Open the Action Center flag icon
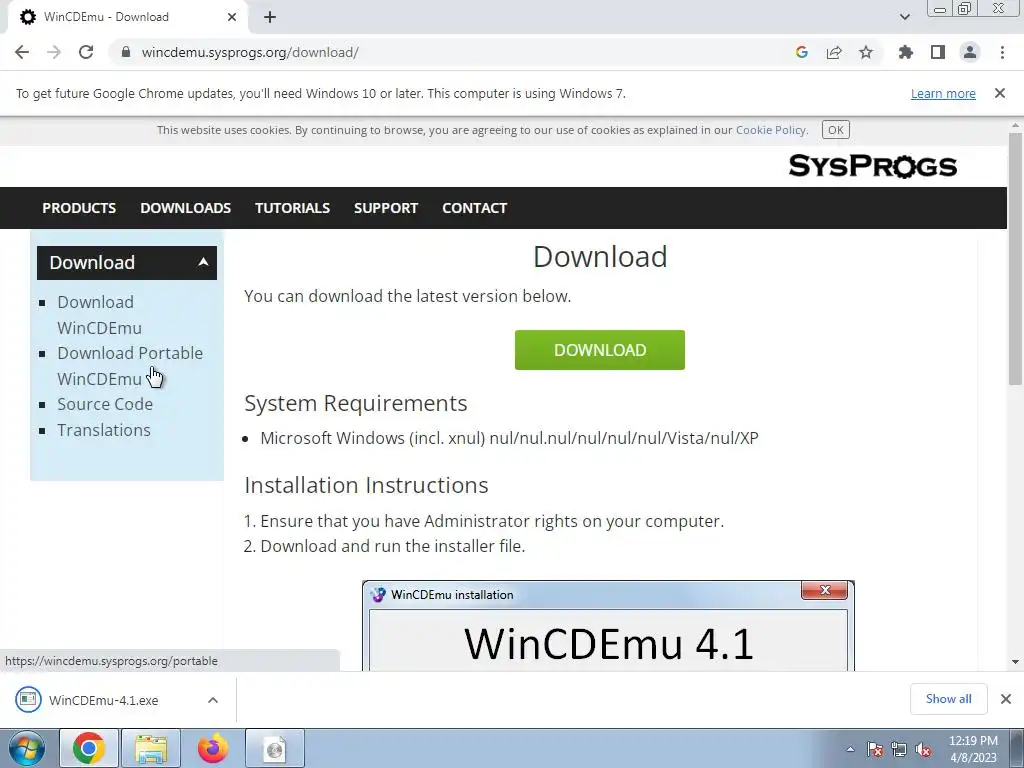The height and width of the screenshot is (768, 1024). [x=875, y=749]
